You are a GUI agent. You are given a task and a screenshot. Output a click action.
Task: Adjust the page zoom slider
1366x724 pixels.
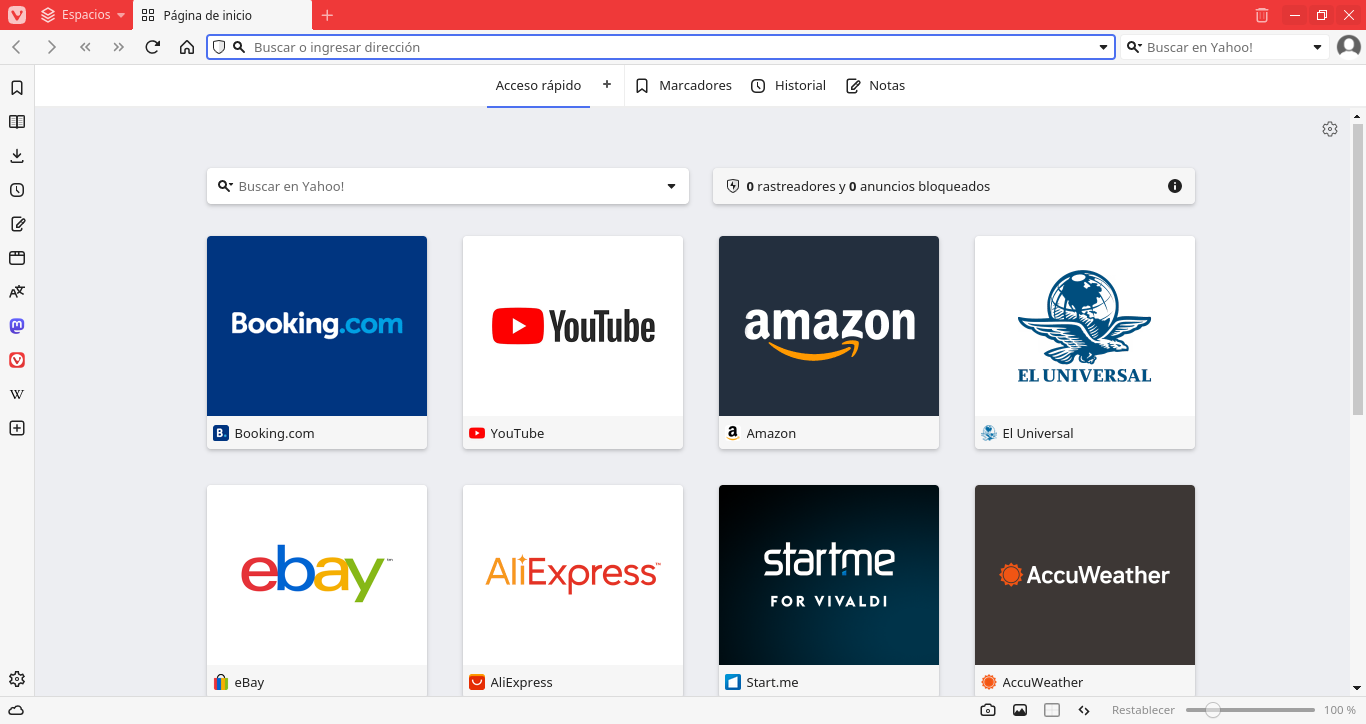(x=1251, y=710)
